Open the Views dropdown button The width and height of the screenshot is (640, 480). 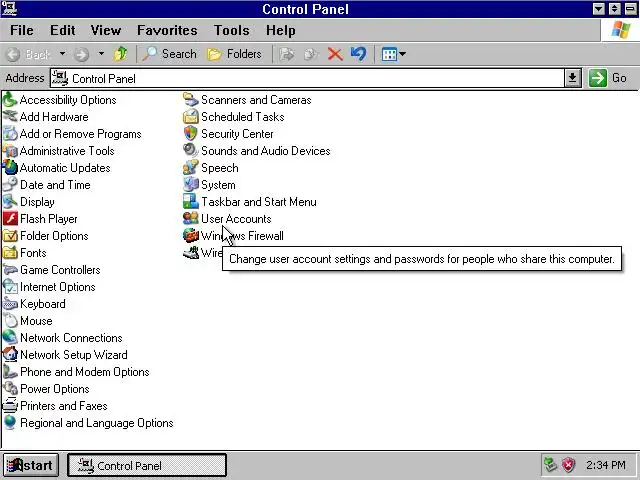393,54
